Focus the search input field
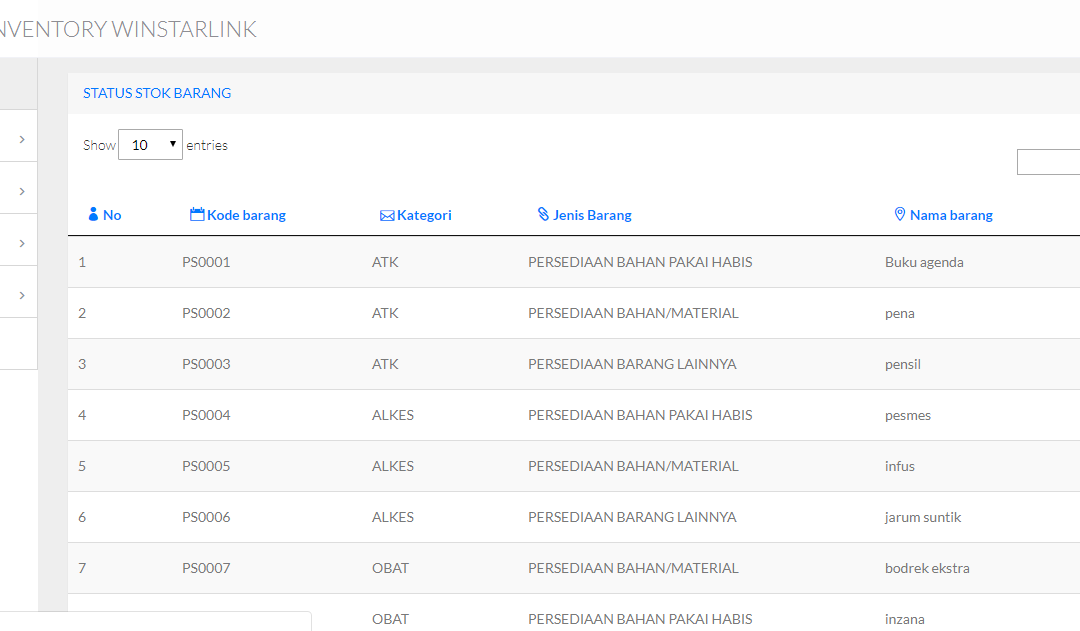 [x=1048, y=162]
